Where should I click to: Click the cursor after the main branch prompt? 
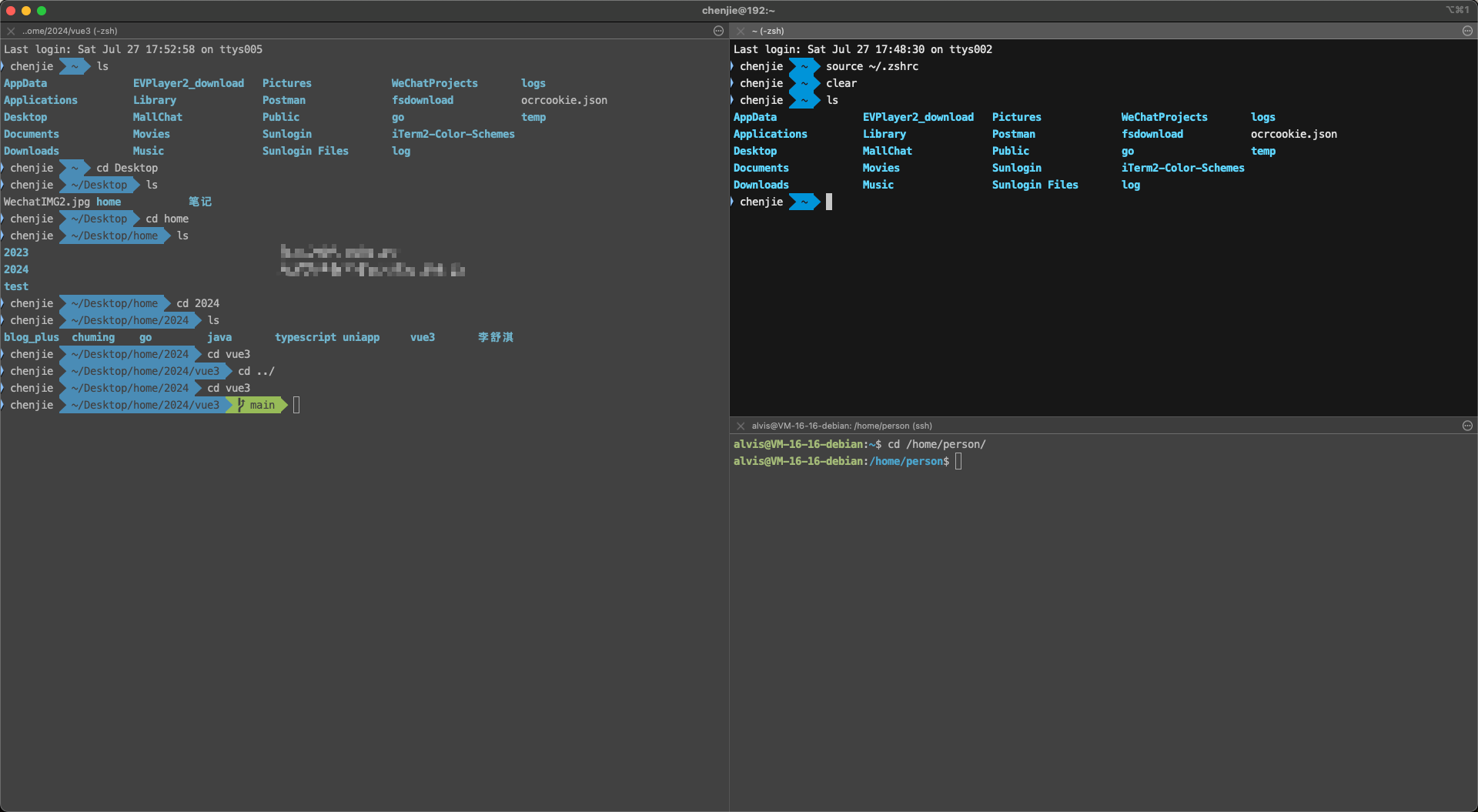(x=296, y=405)
